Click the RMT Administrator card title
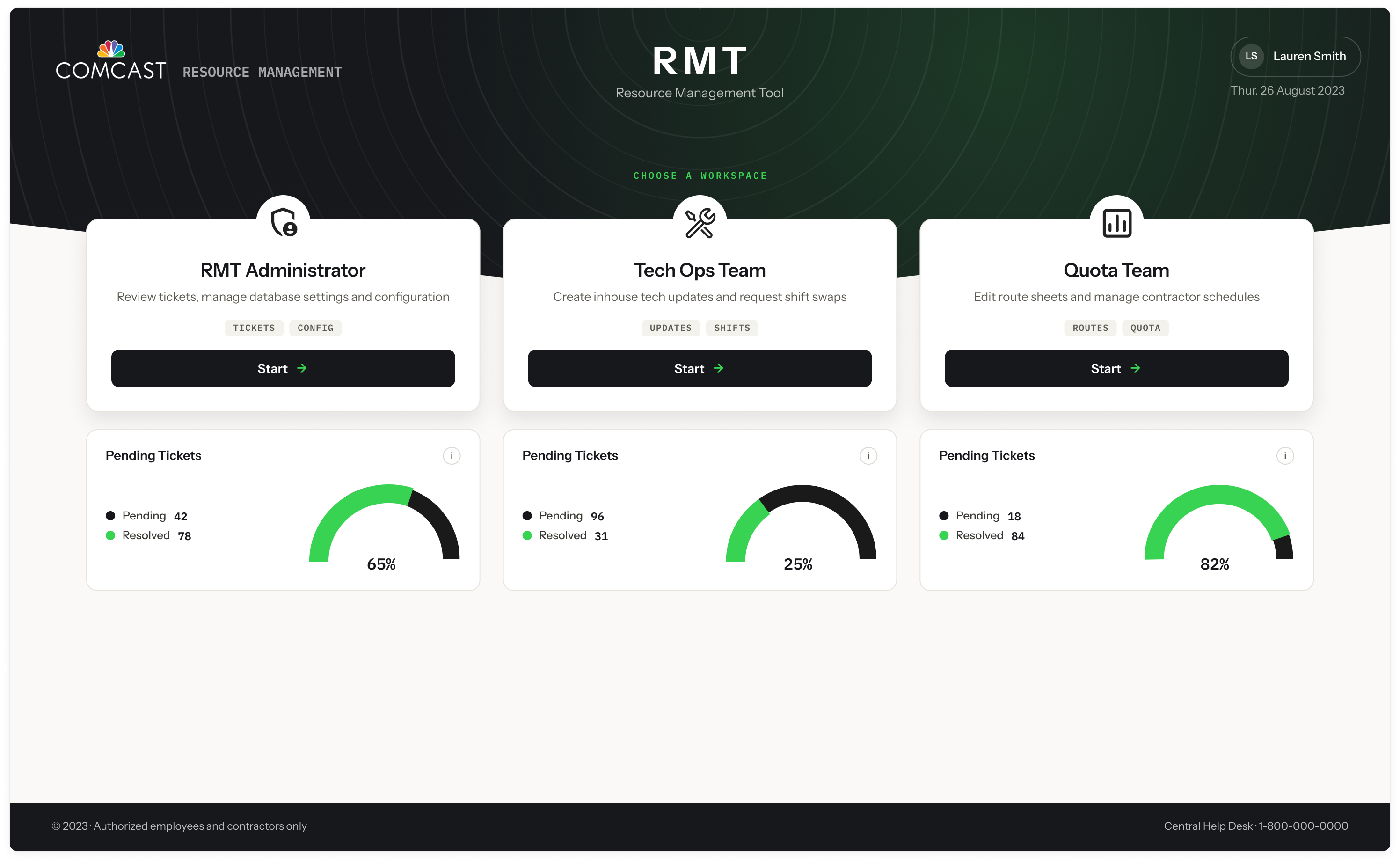1400x863 pixels. pos(283,270)
